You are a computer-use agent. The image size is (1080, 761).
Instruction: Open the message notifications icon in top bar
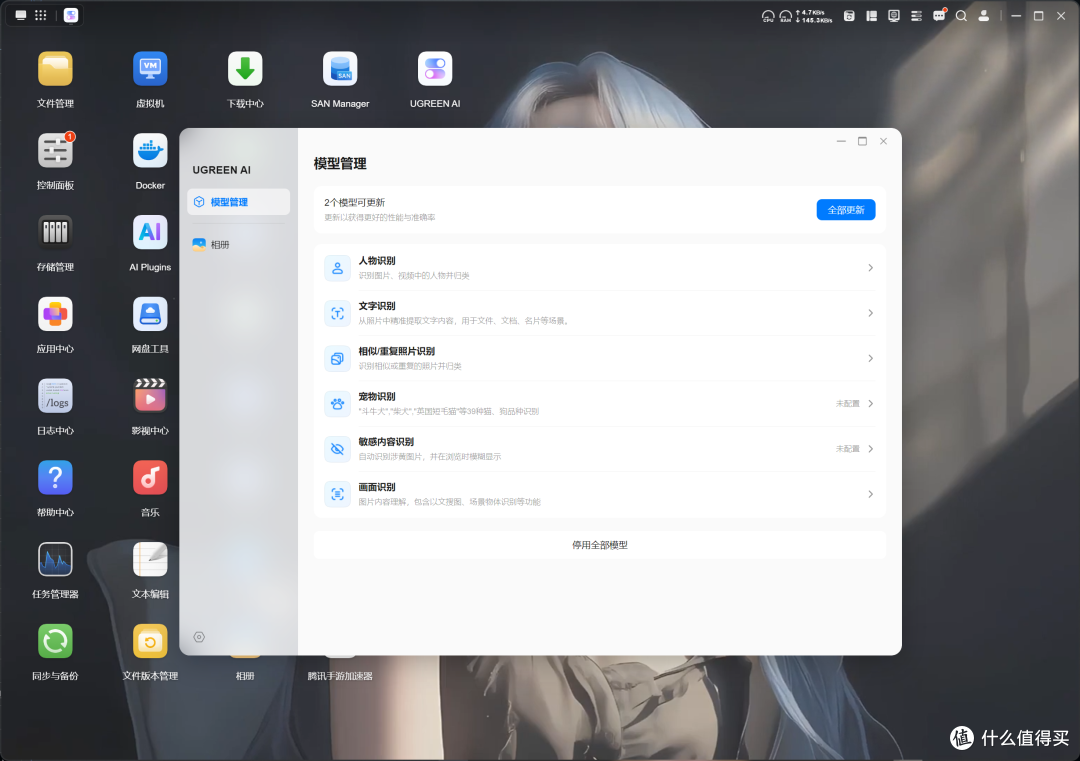[939, 16]
